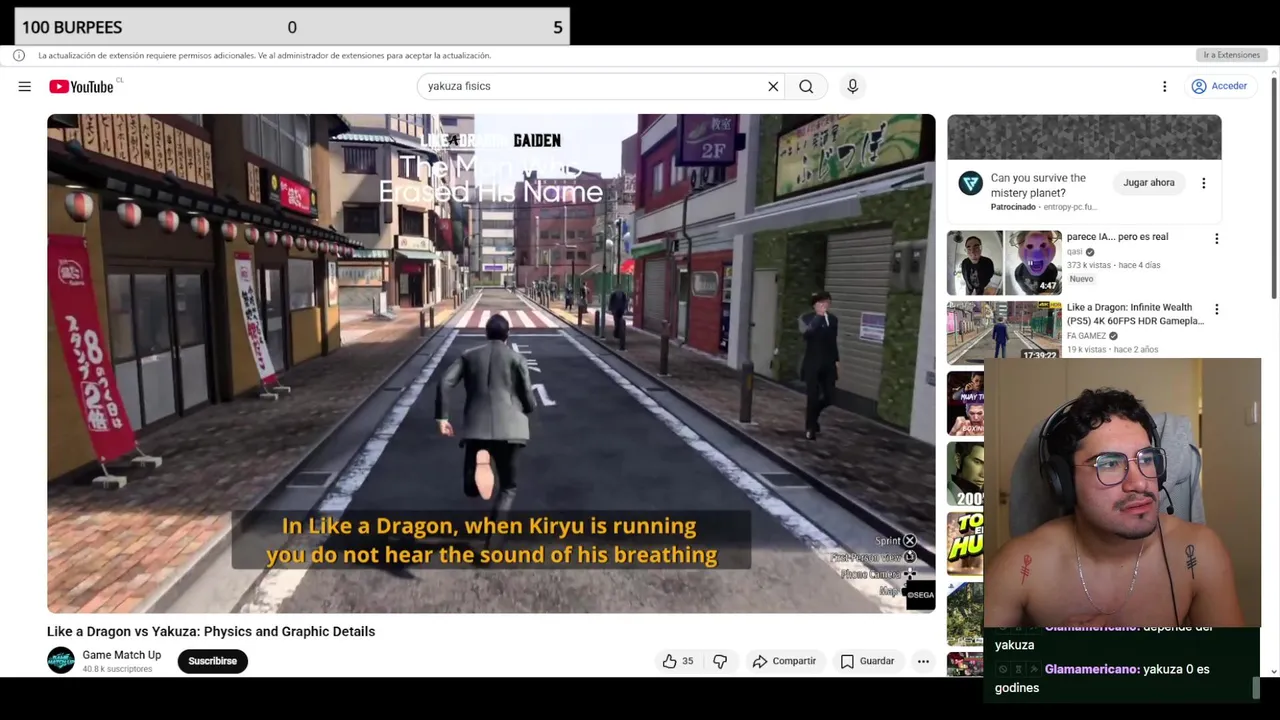1280x720 pixels.
Task: Click the 35 likes count
Action: (x=687, y=661)
